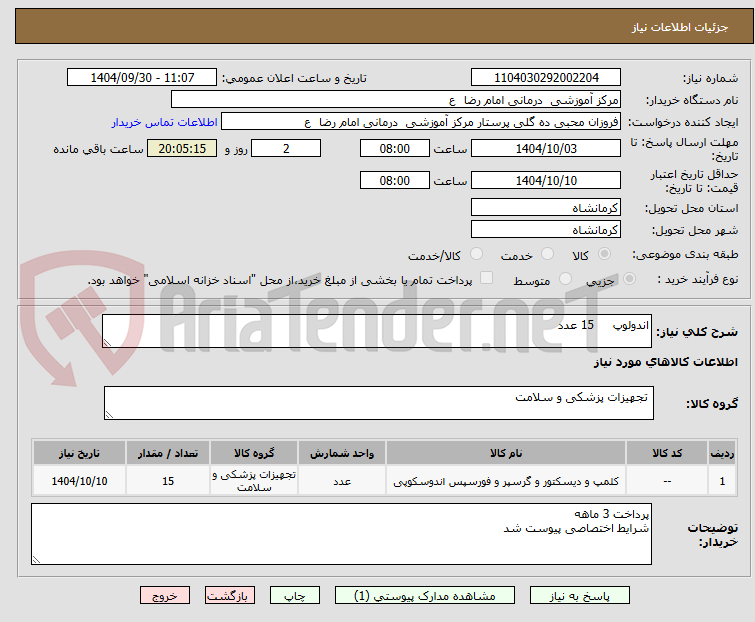This screenshot has height=622, width=755.
Task: Click the request creator field فروزان محبی
Action: (421, 122)
